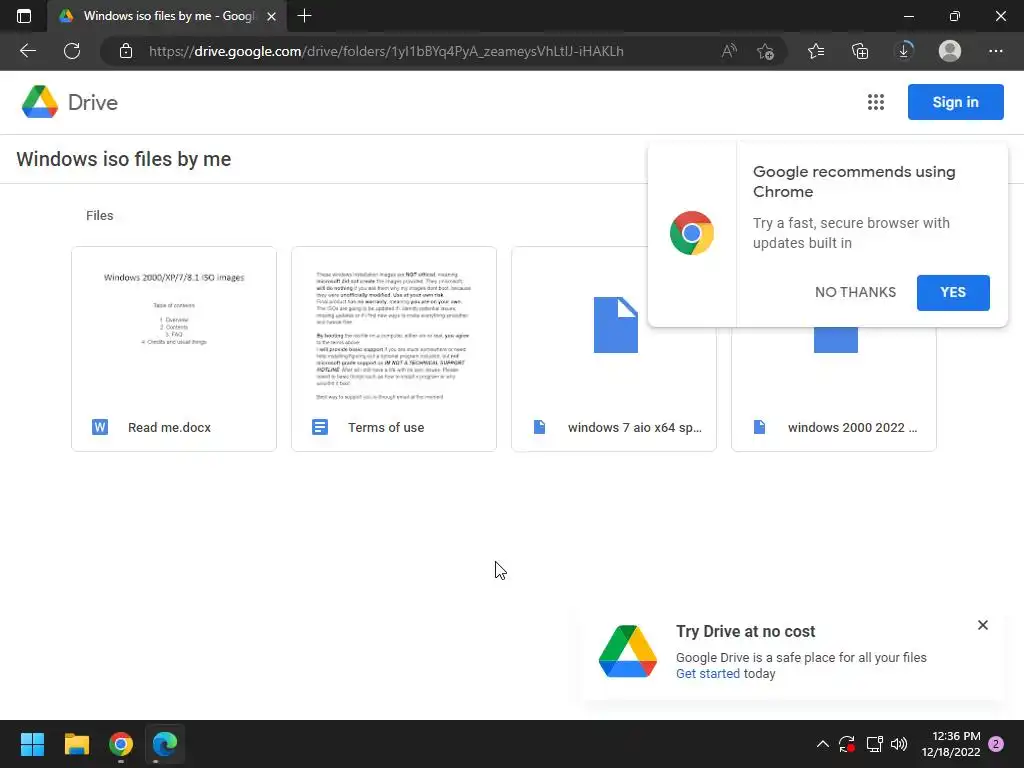The height and width of the screenshot is (768, 1024).
Task: Click the Windows iso files by me folder title
Action: [x=123, y=159]
